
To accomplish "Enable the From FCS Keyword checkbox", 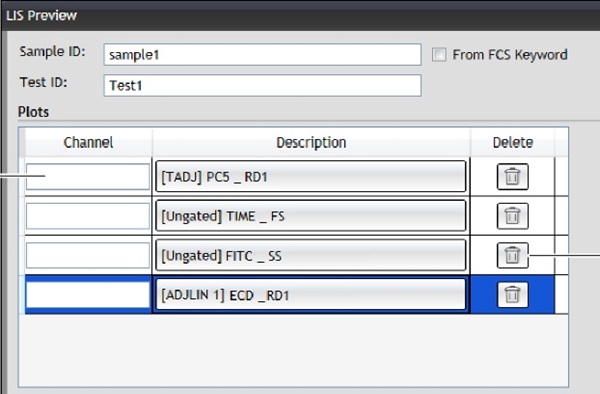I will pos(439,54).
